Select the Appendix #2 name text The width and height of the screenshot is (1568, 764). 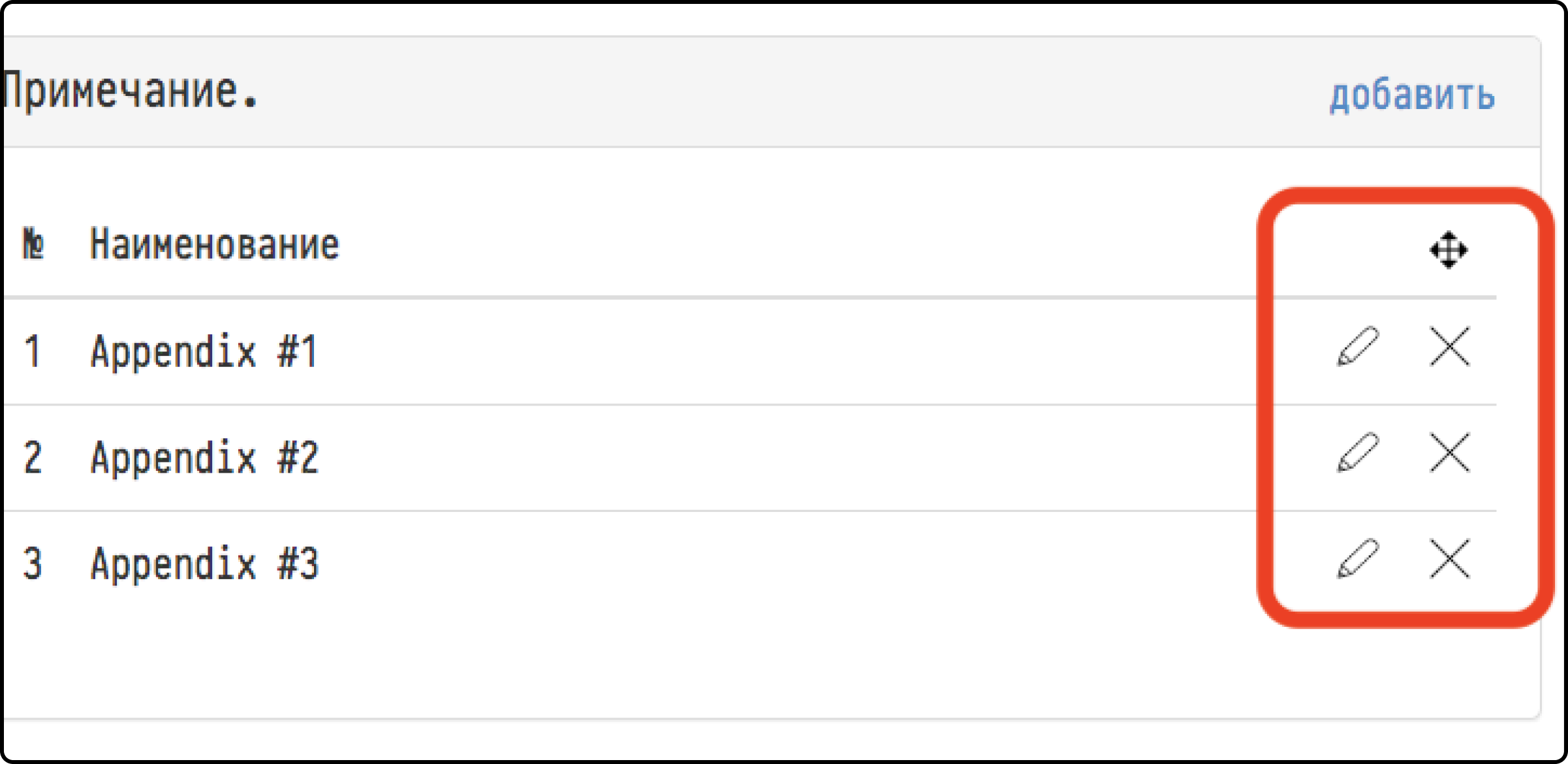pyautogui.click(x=204, y=458)
